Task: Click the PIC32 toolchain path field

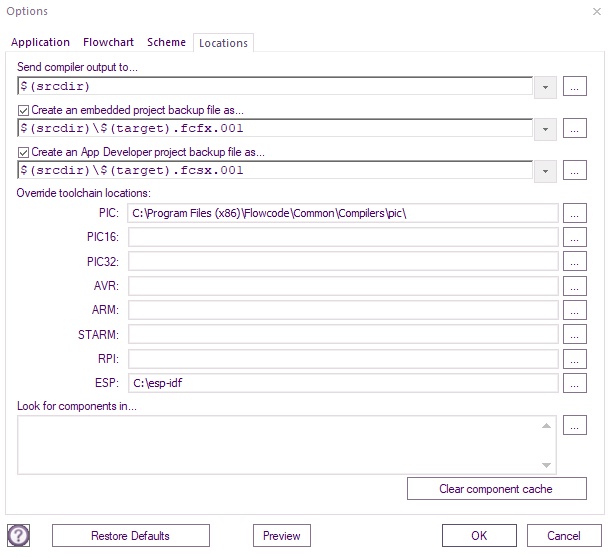Action: (342, 262)
